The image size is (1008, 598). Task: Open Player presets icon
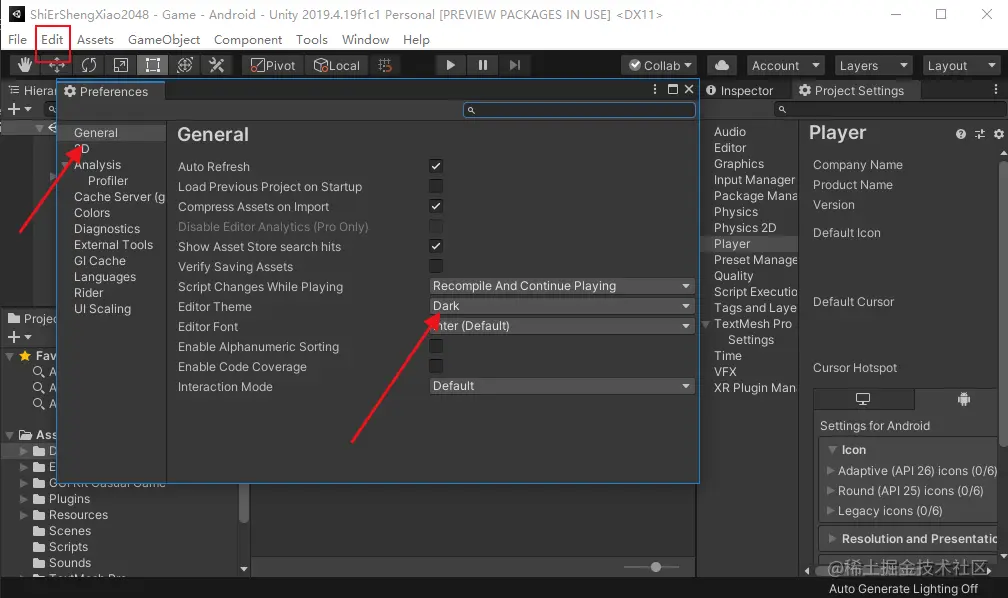point(980,134)
